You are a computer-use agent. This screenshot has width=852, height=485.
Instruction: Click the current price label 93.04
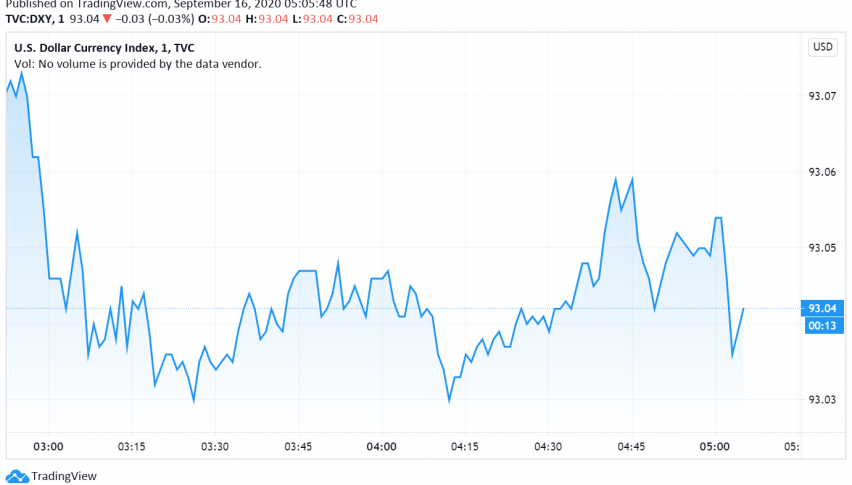click(x=822, y=308)
